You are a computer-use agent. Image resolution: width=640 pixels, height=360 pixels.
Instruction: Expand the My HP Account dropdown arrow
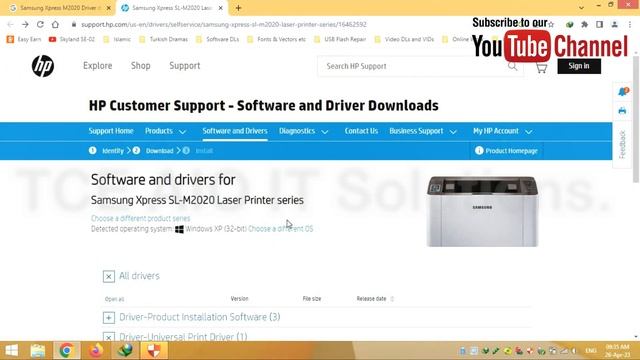(529, 131)
